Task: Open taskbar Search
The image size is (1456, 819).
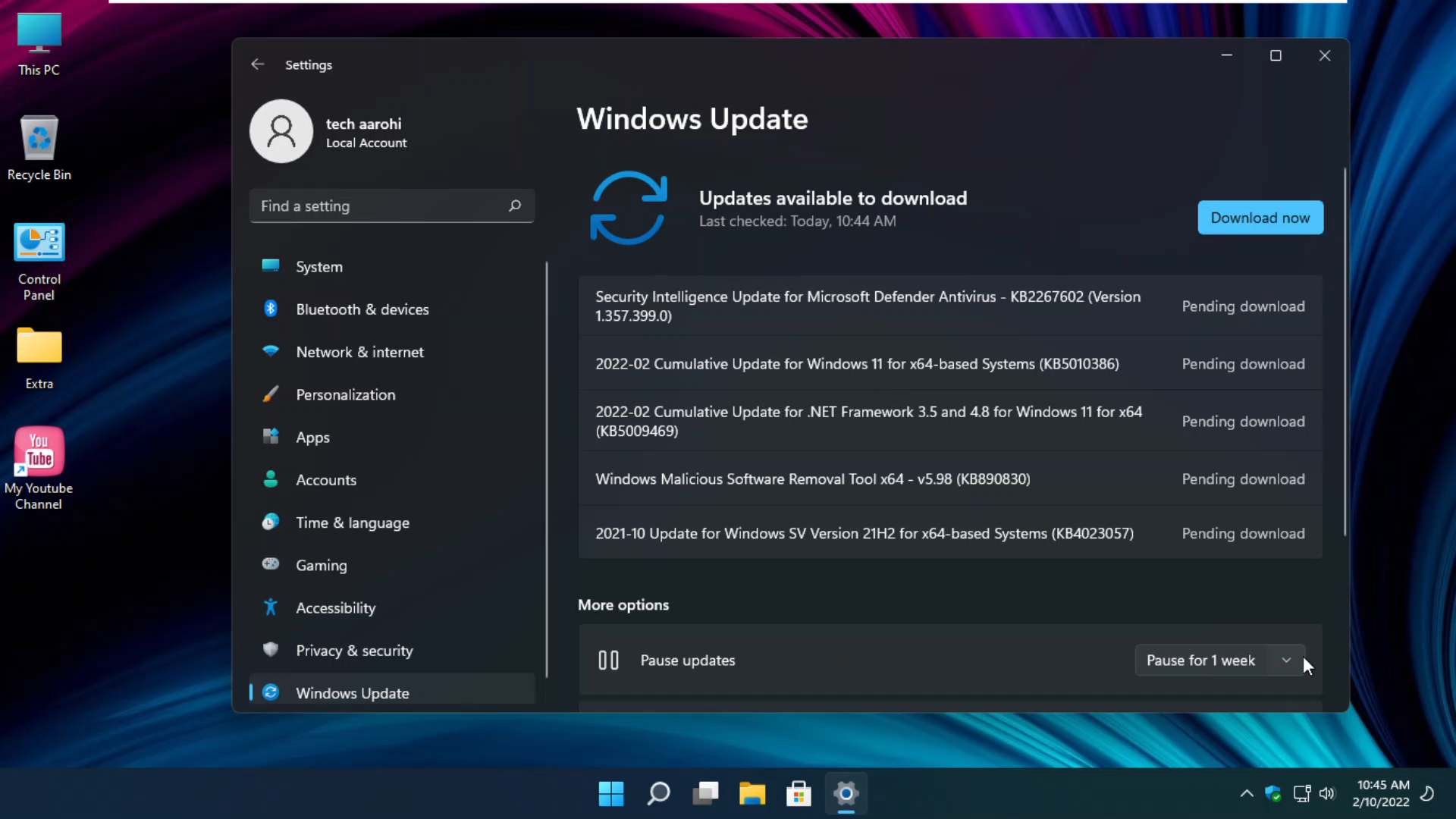Action: [658, 794]
